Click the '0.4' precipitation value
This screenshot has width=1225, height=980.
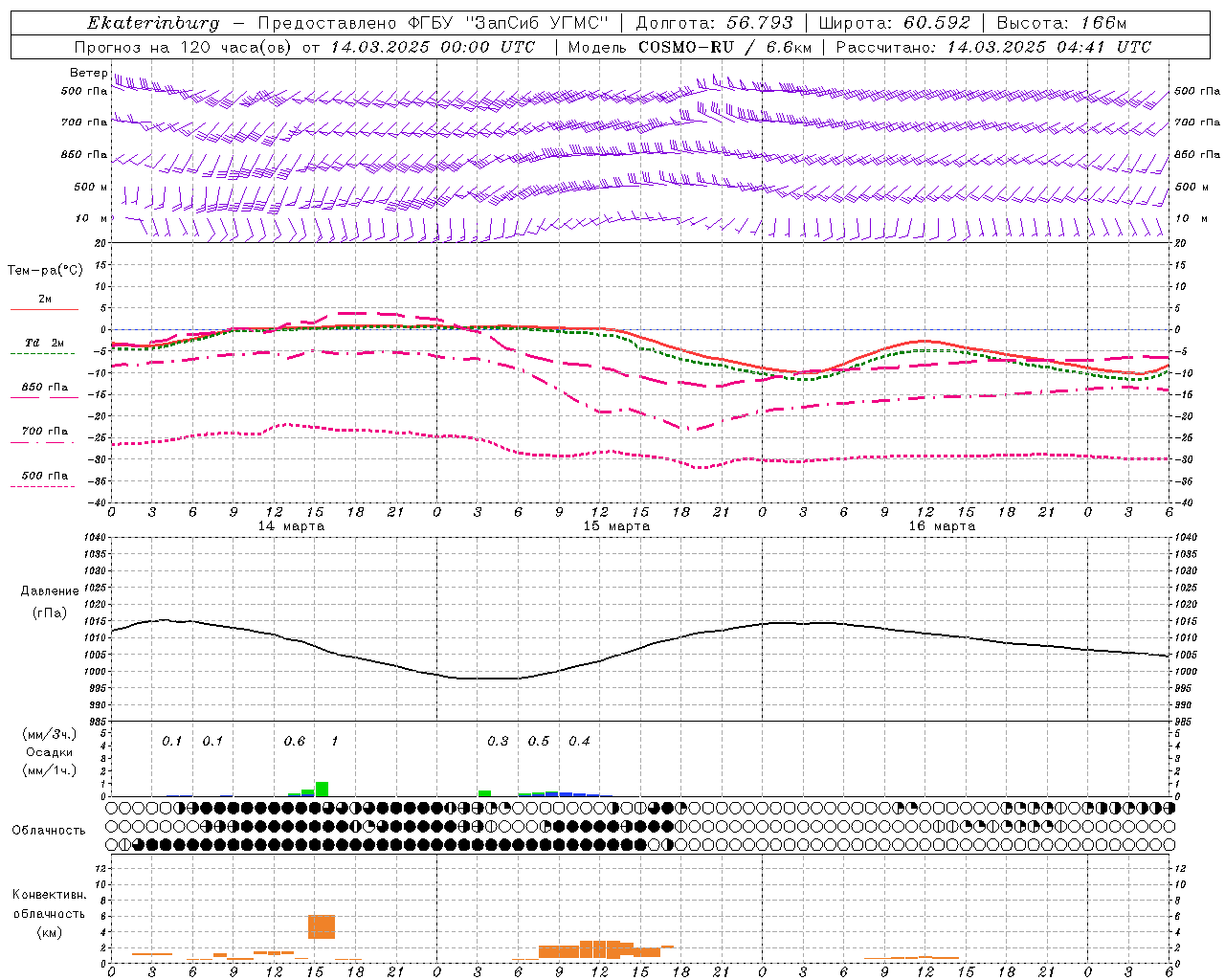[x=579, y=741]
